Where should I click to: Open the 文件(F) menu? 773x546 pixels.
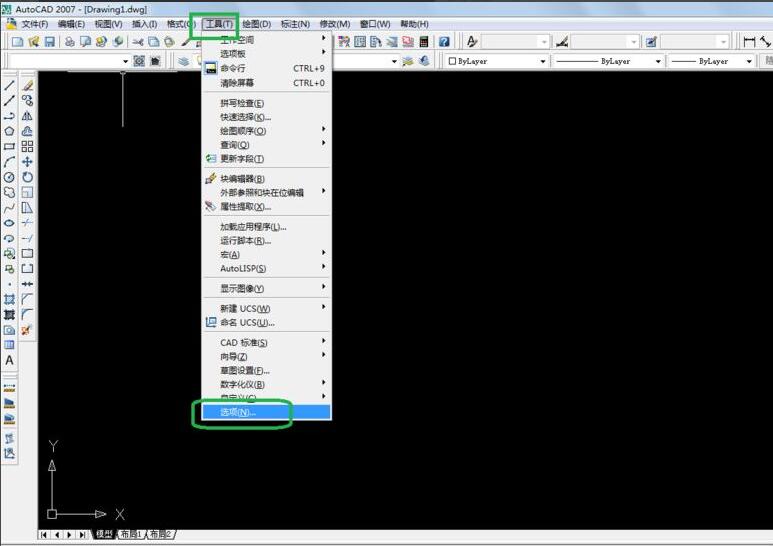pyautogui.click(x=35, y=24)
